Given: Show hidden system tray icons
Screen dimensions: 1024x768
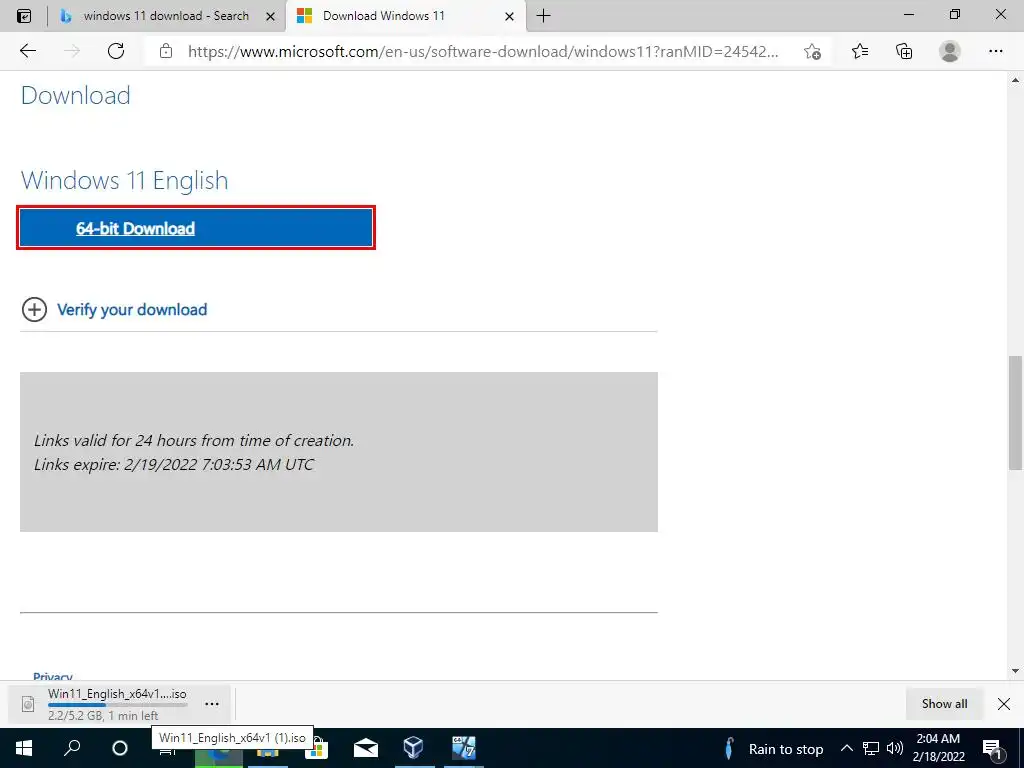Looking at the screenshot, I should tap(846, 748).
